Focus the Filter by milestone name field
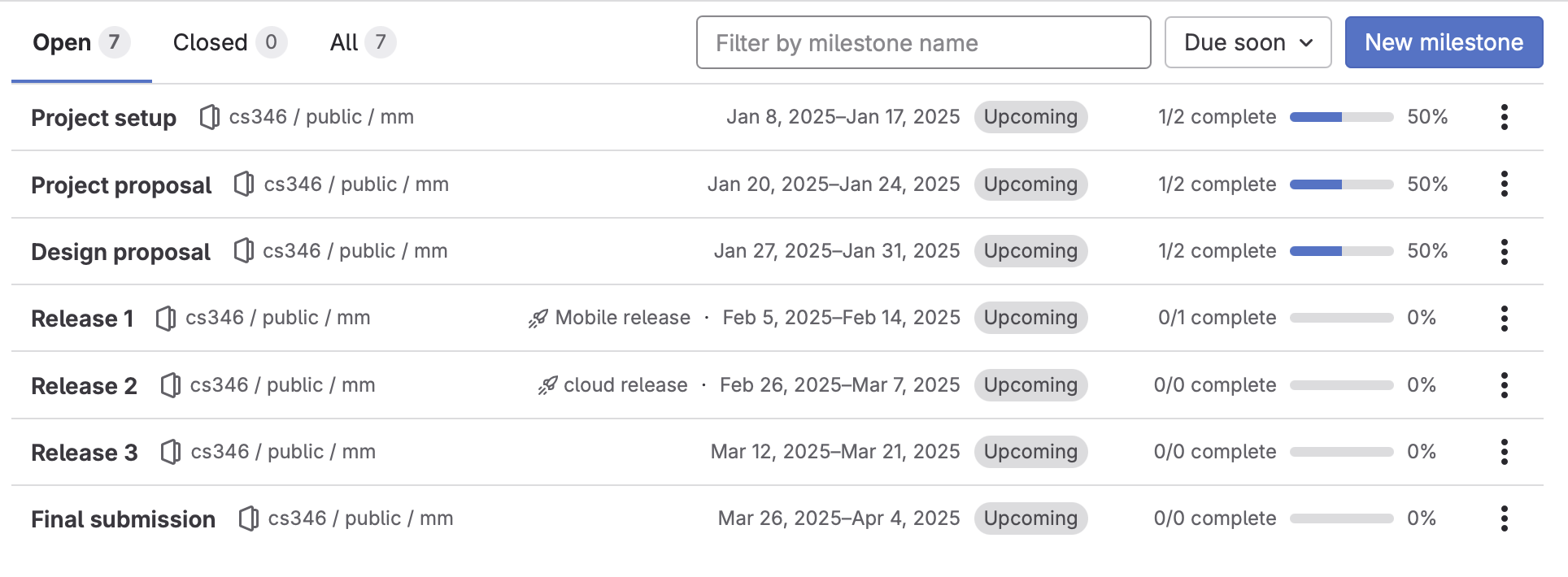 coord(923,42)
